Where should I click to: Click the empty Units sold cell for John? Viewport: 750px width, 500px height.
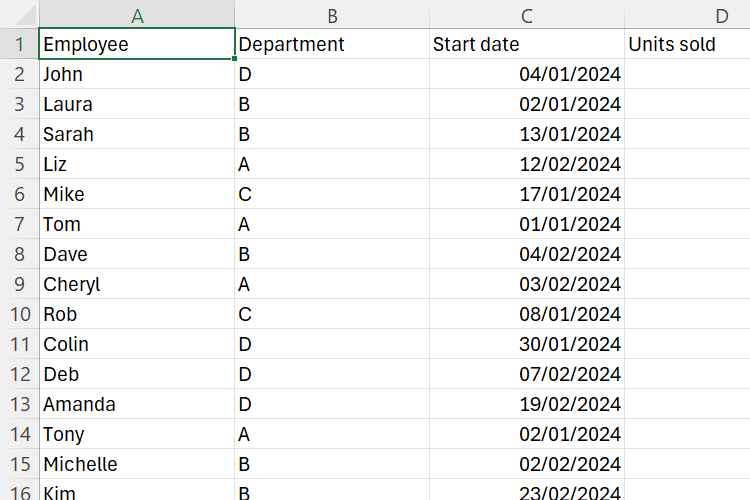tap(687, 74)
